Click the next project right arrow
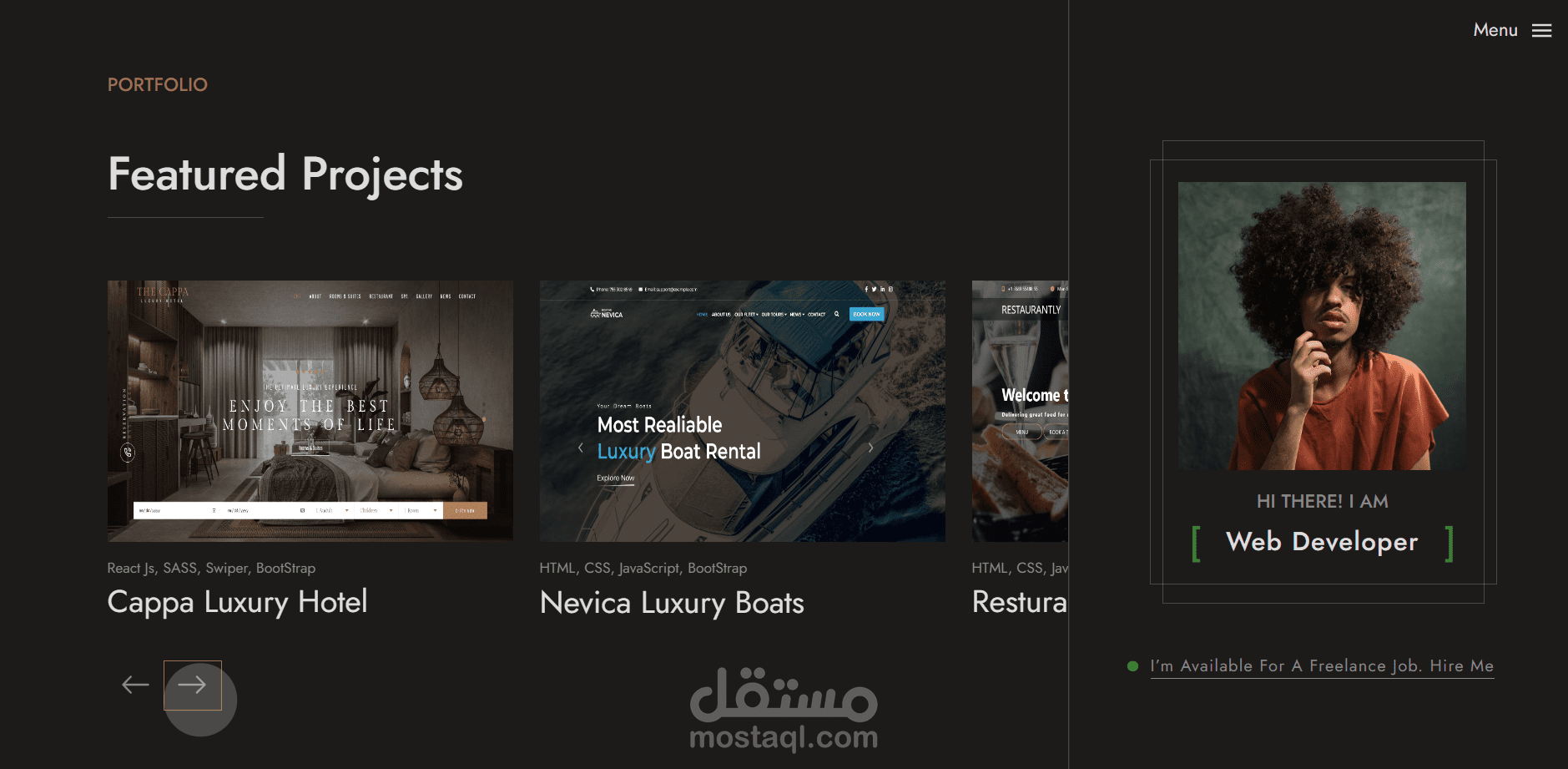 pos(192,686)
